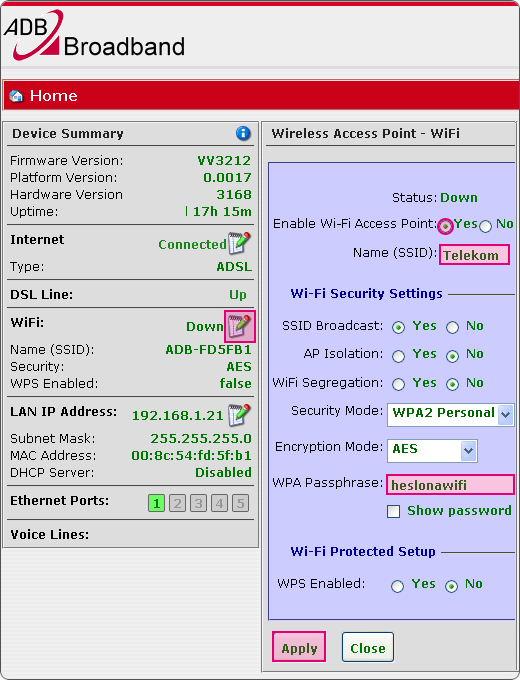Screen dimensions: 520x680
Task: Select No for AP Isolation
Action: pos(452,356)
